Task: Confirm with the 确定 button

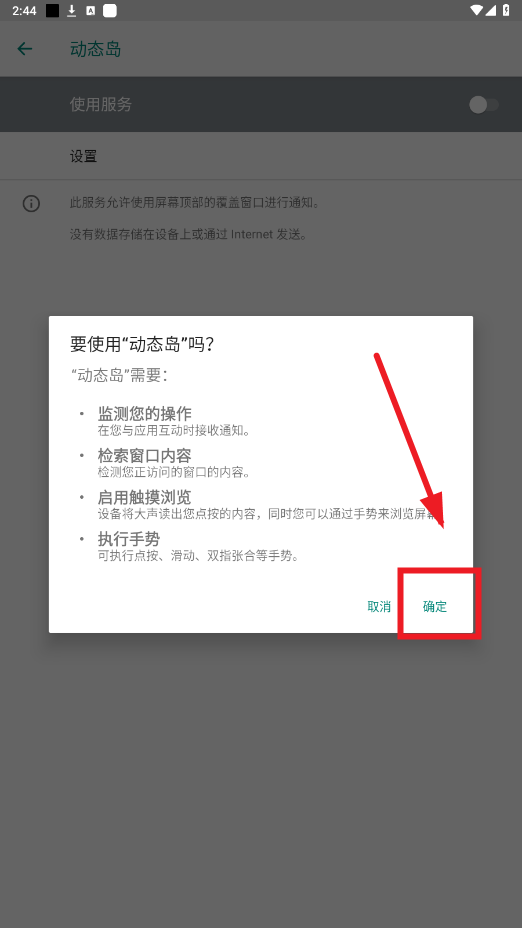Action: [x=435, y=606]
